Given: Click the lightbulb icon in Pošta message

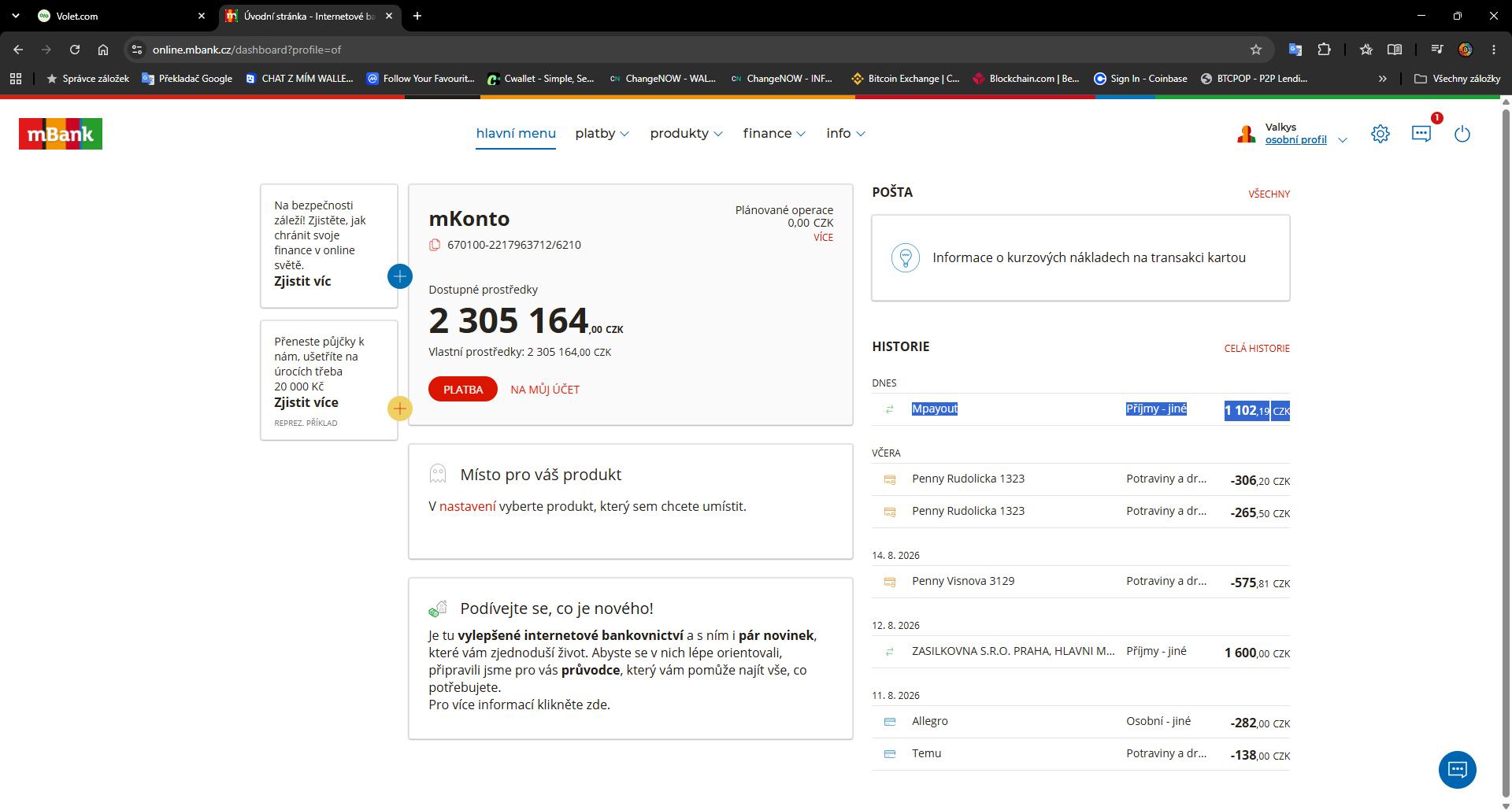Looking at the screenshot, I should [x=906, y=257].
